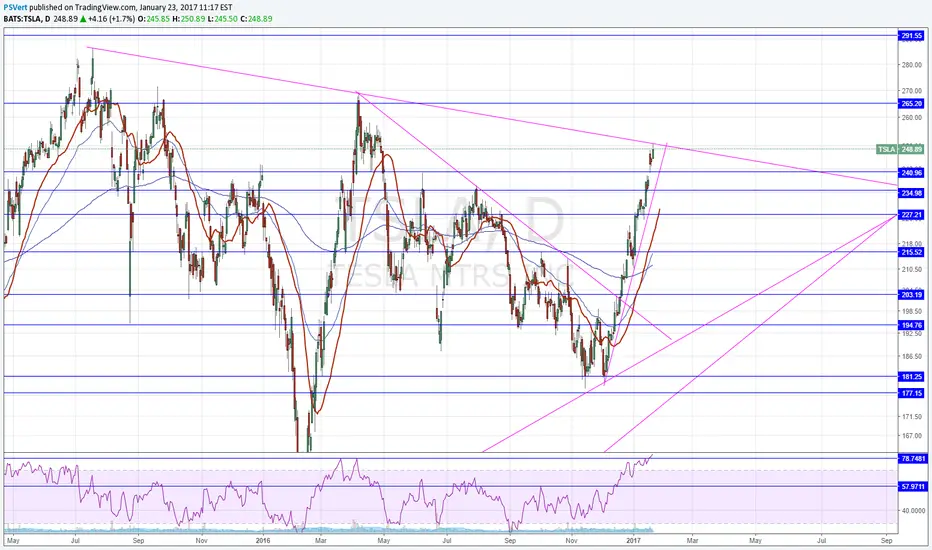The height and width of the screenshot is (550, 932).
Task: Click the close value C:248.89 in header
Action: [x=256, y=19]
